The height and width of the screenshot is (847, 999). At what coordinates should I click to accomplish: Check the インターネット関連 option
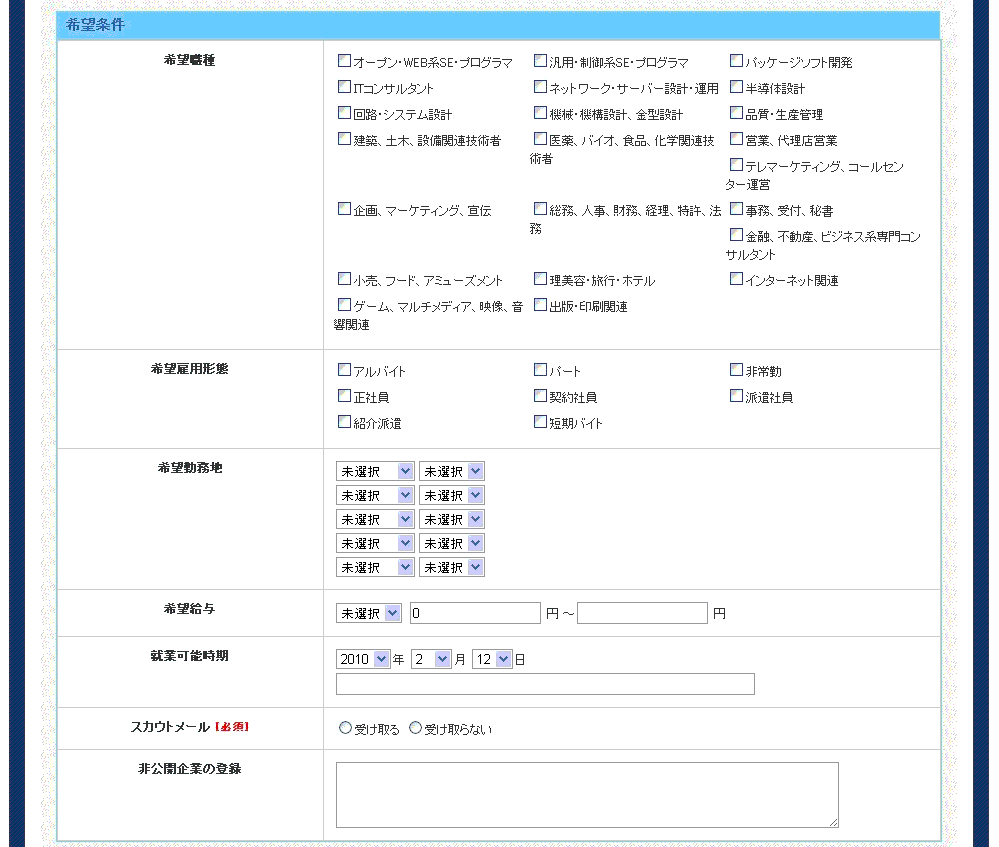click(736, 279)
